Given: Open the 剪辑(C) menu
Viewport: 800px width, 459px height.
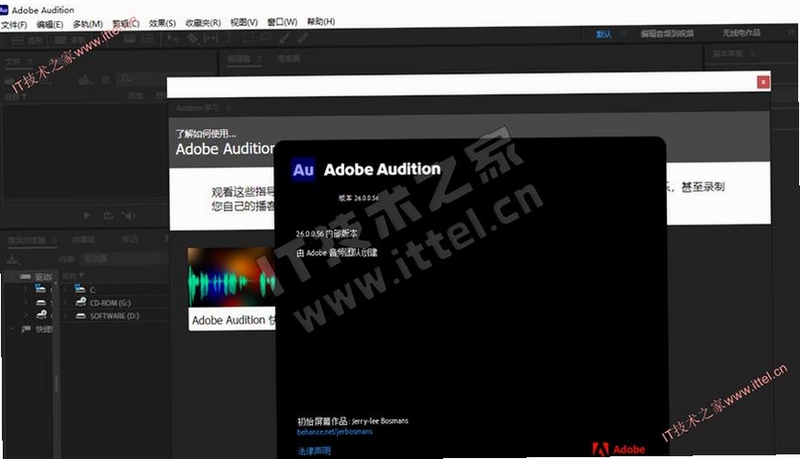Looking at the screenshot, I should (126, 23).
